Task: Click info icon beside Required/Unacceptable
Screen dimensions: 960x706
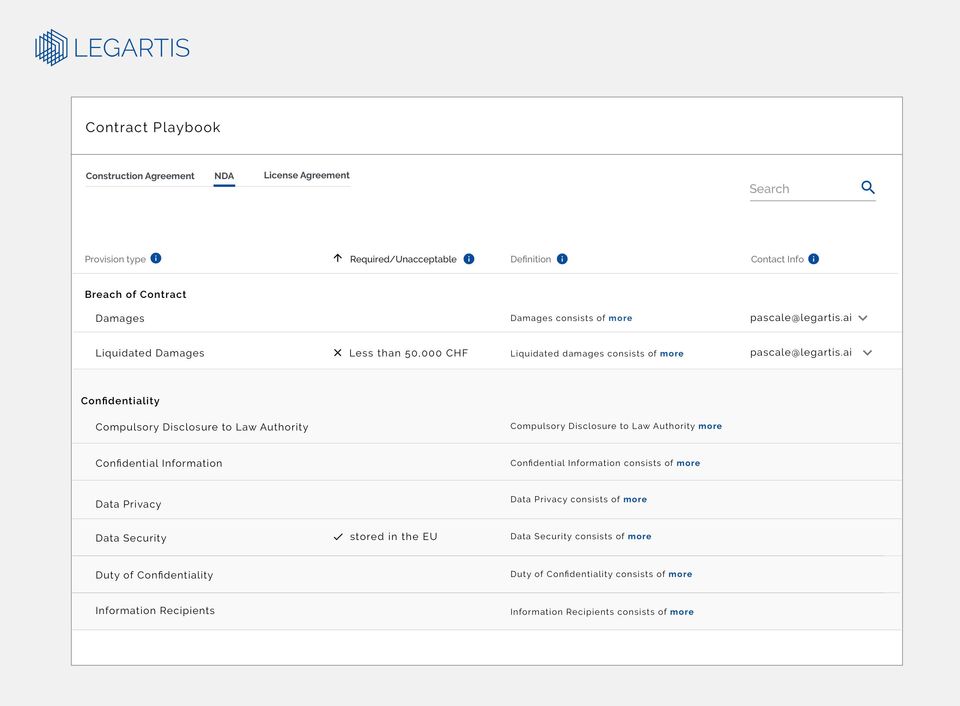Action: (469, 259)
